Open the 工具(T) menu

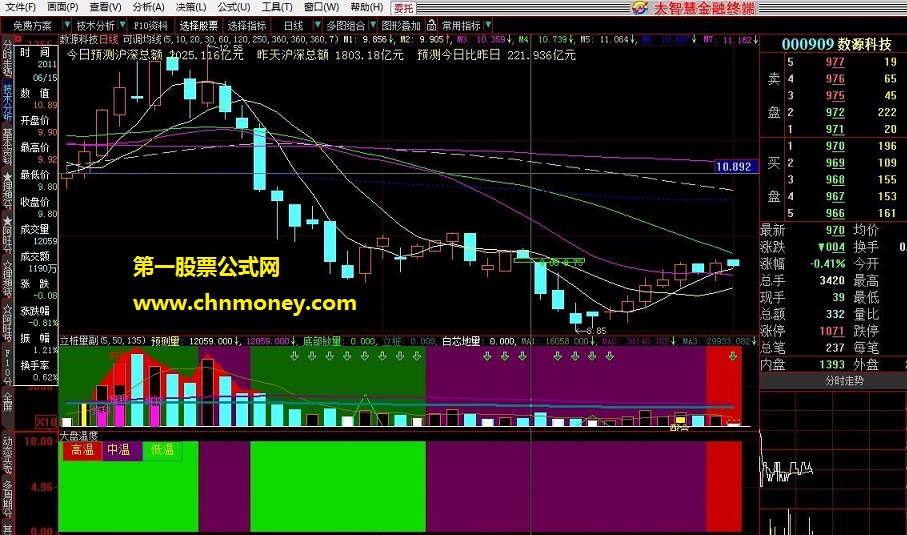point(276,8)
